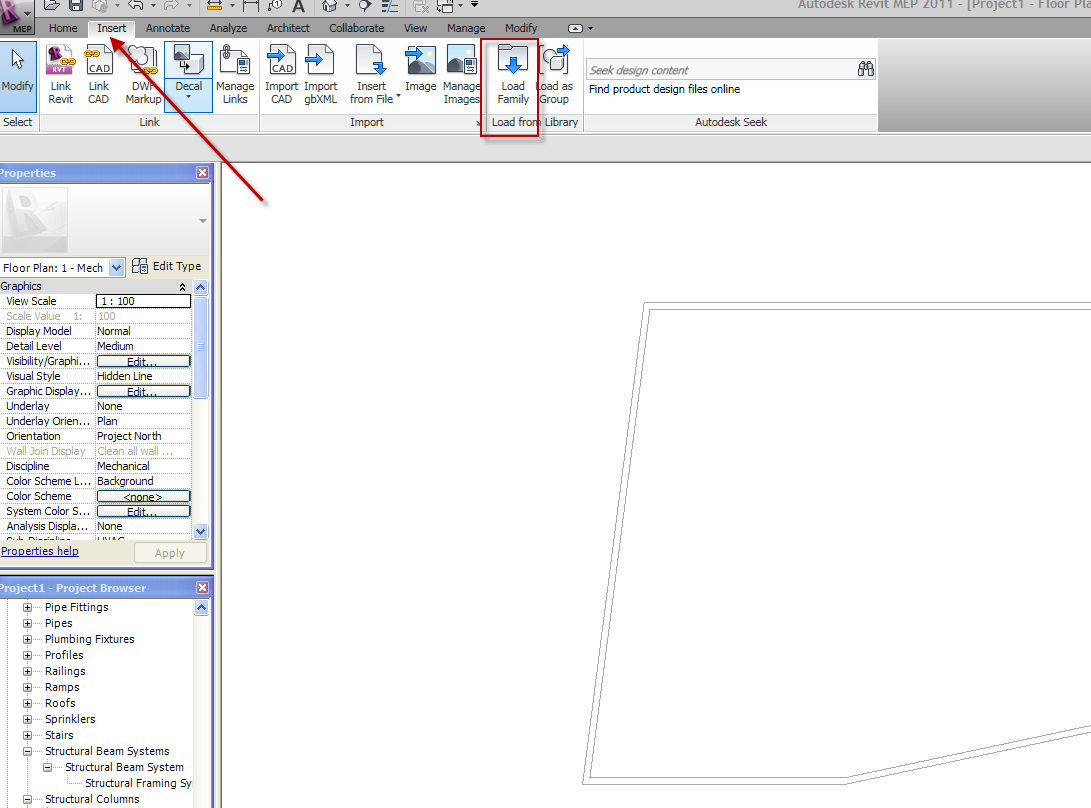Click Edit for Graphic Display options
This screenshot has width=1091, height=808.
coord(143,391)
